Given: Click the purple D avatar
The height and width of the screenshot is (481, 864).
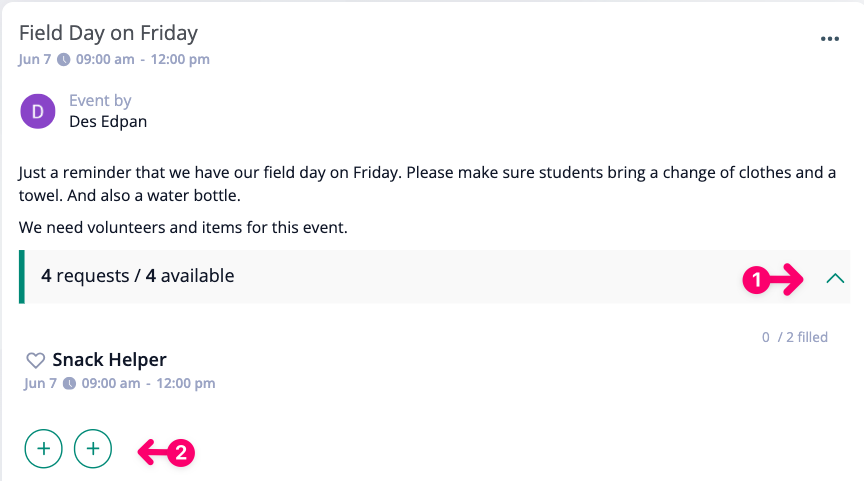Looking at the screenshot, I should [x=37, y=111].
